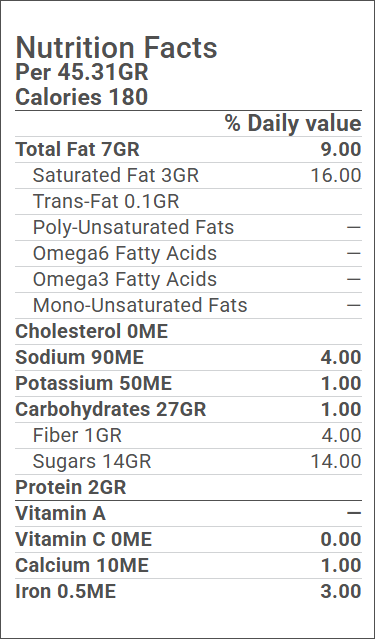The height and width of the screenshot is (639, 375).
Task: Click the Omega6 Fatty Acids label
Action: (x=125, y=253)
